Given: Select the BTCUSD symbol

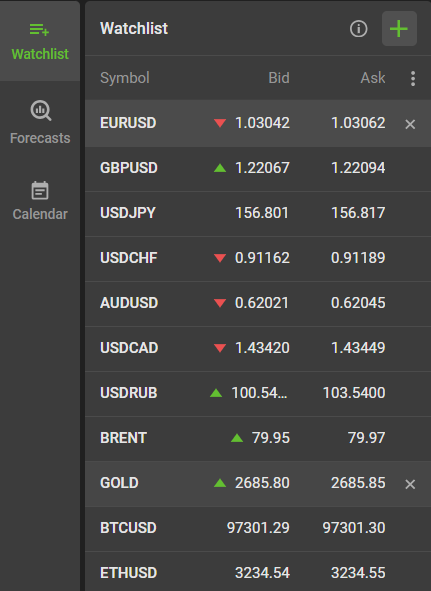Looking at the screenshot, I should [128, 528].
